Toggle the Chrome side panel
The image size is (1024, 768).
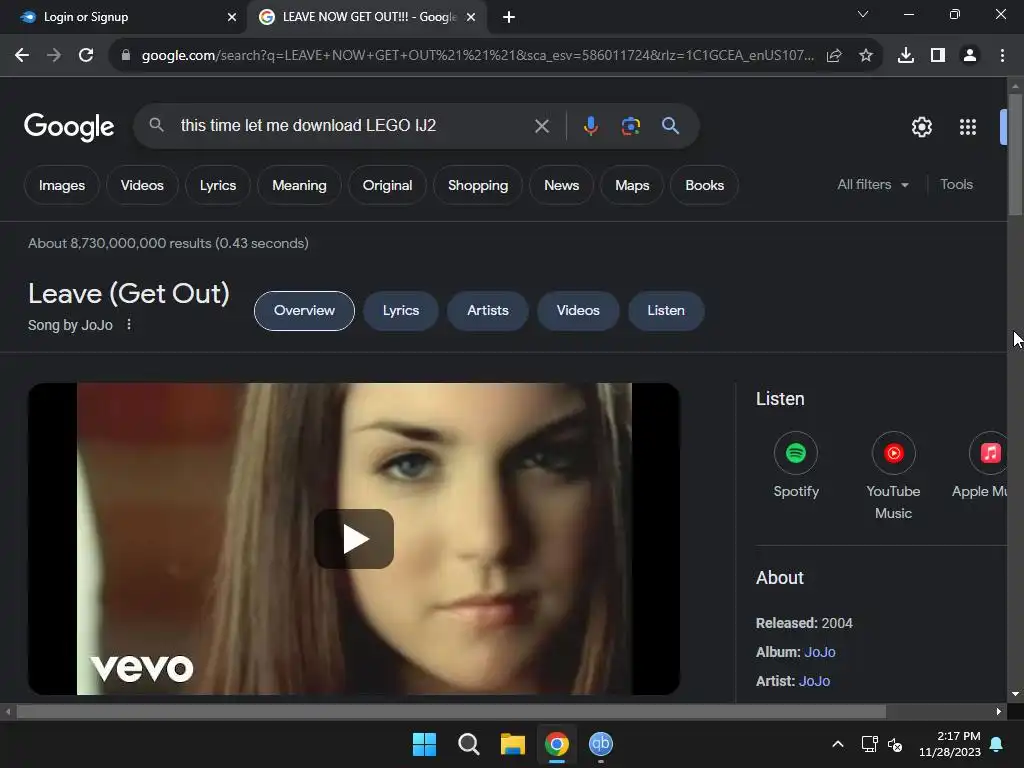(938, 56)
